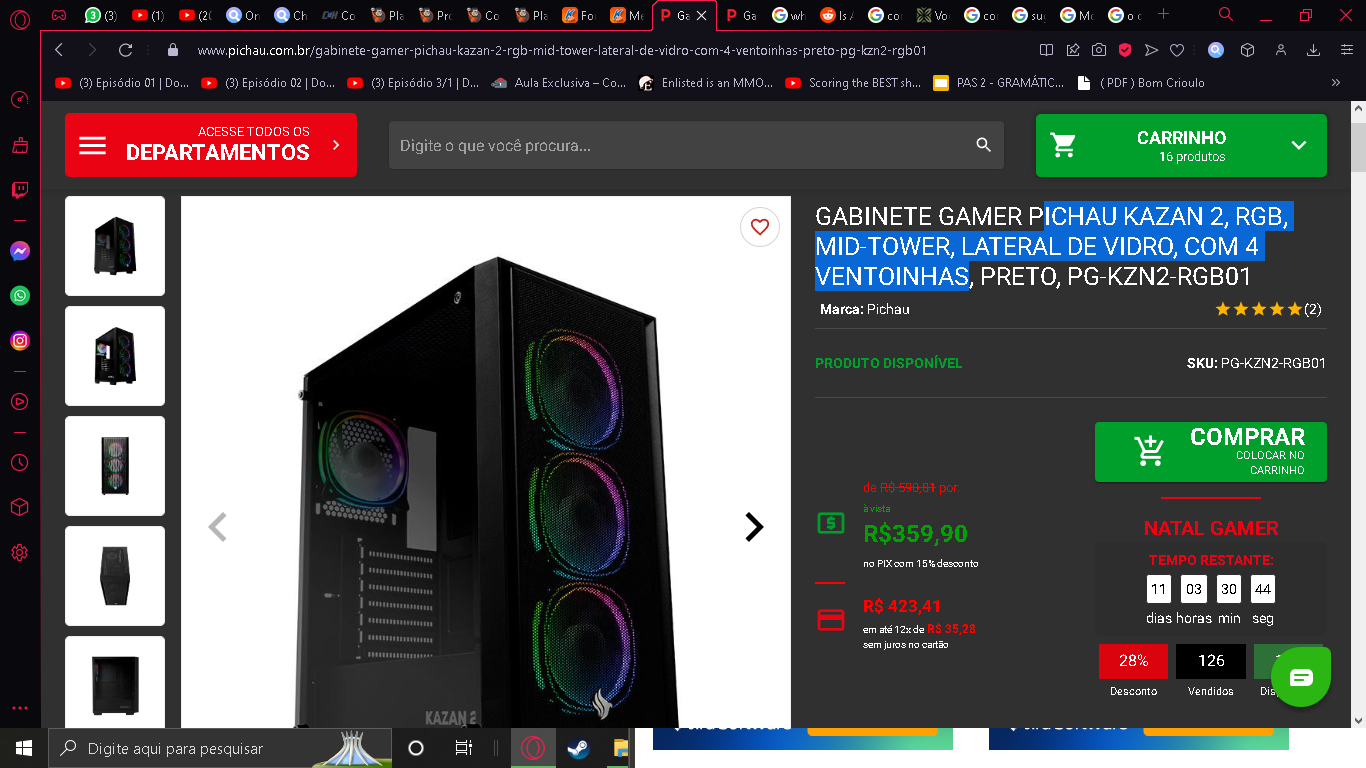Open Acesse Todos os Departamentos menu

[211, 145]
